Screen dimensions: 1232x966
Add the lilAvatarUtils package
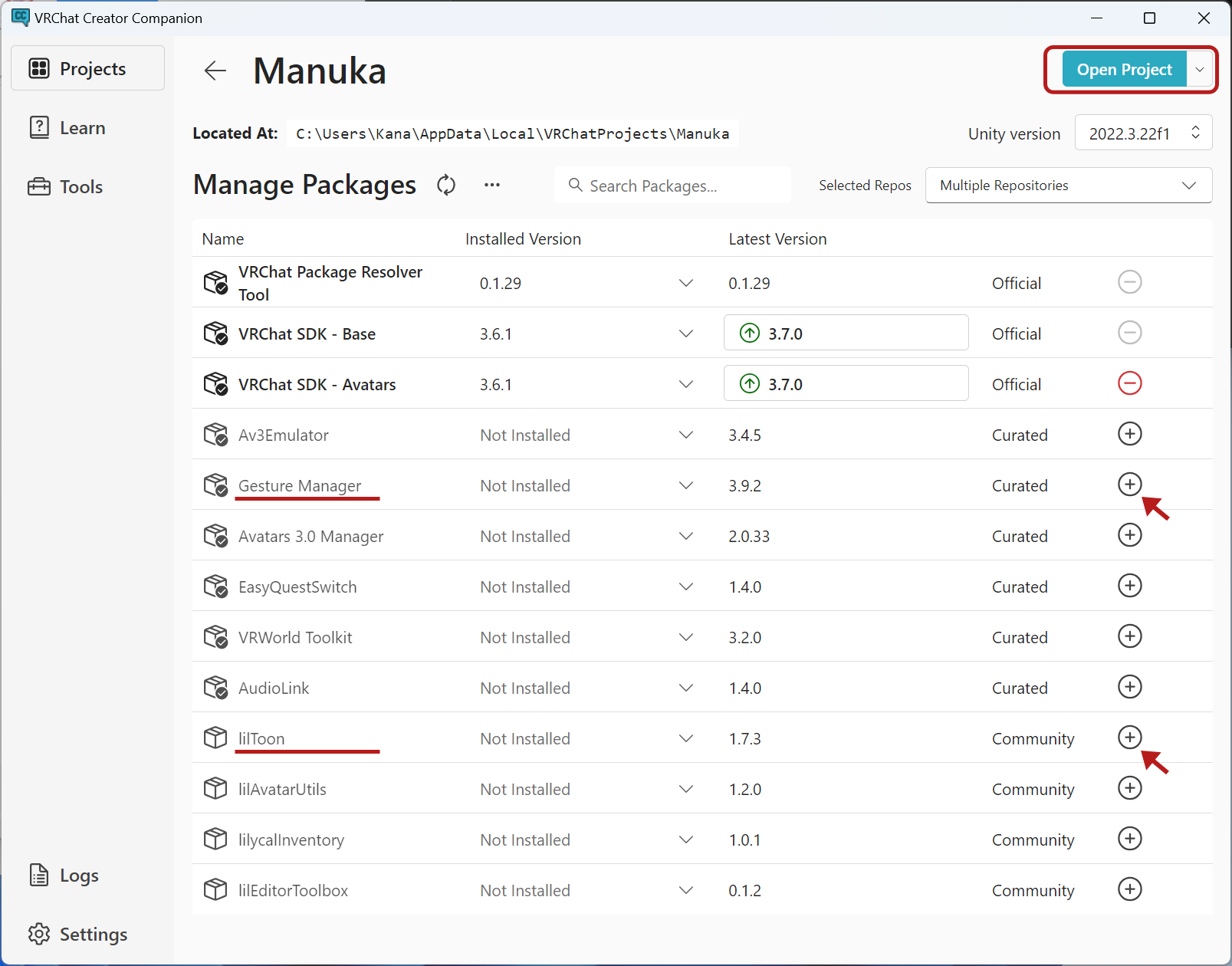(x=1129, y=788)
